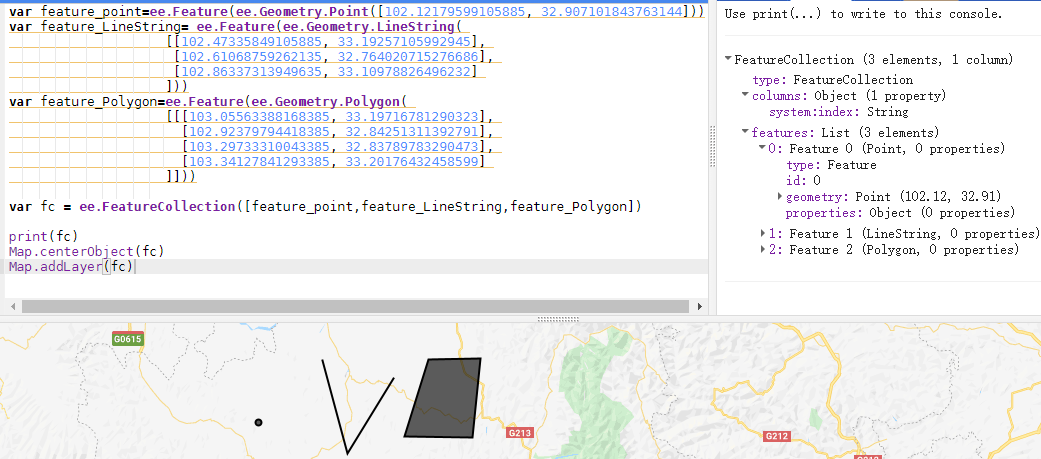The image size is (1041, 459).
Task: Click the horizontal scrollbar of code editor
Action: (356, 306)
